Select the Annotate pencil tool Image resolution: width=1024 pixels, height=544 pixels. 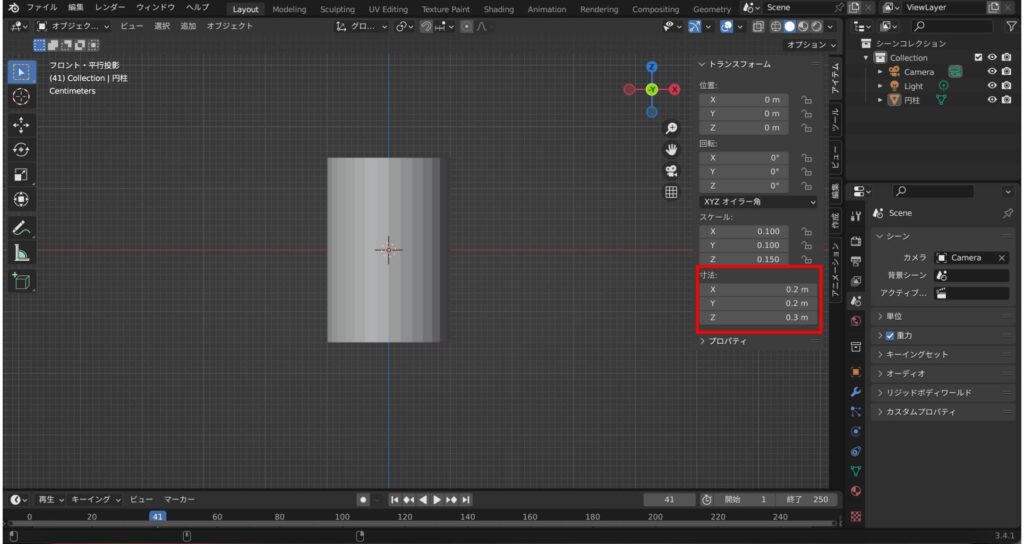(21, 228)
